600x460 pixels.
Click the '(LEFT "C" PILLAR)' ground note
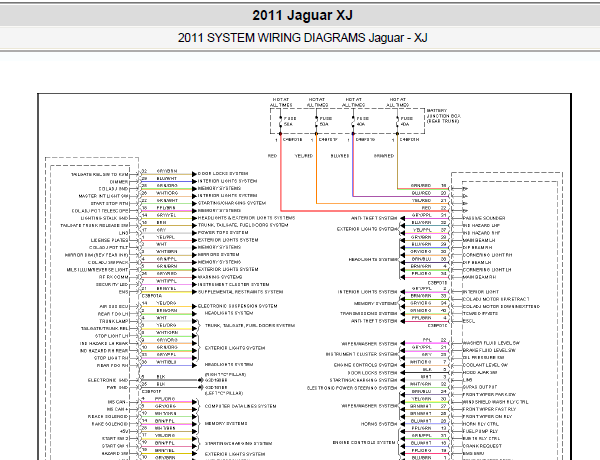click(x=224, y=393)
